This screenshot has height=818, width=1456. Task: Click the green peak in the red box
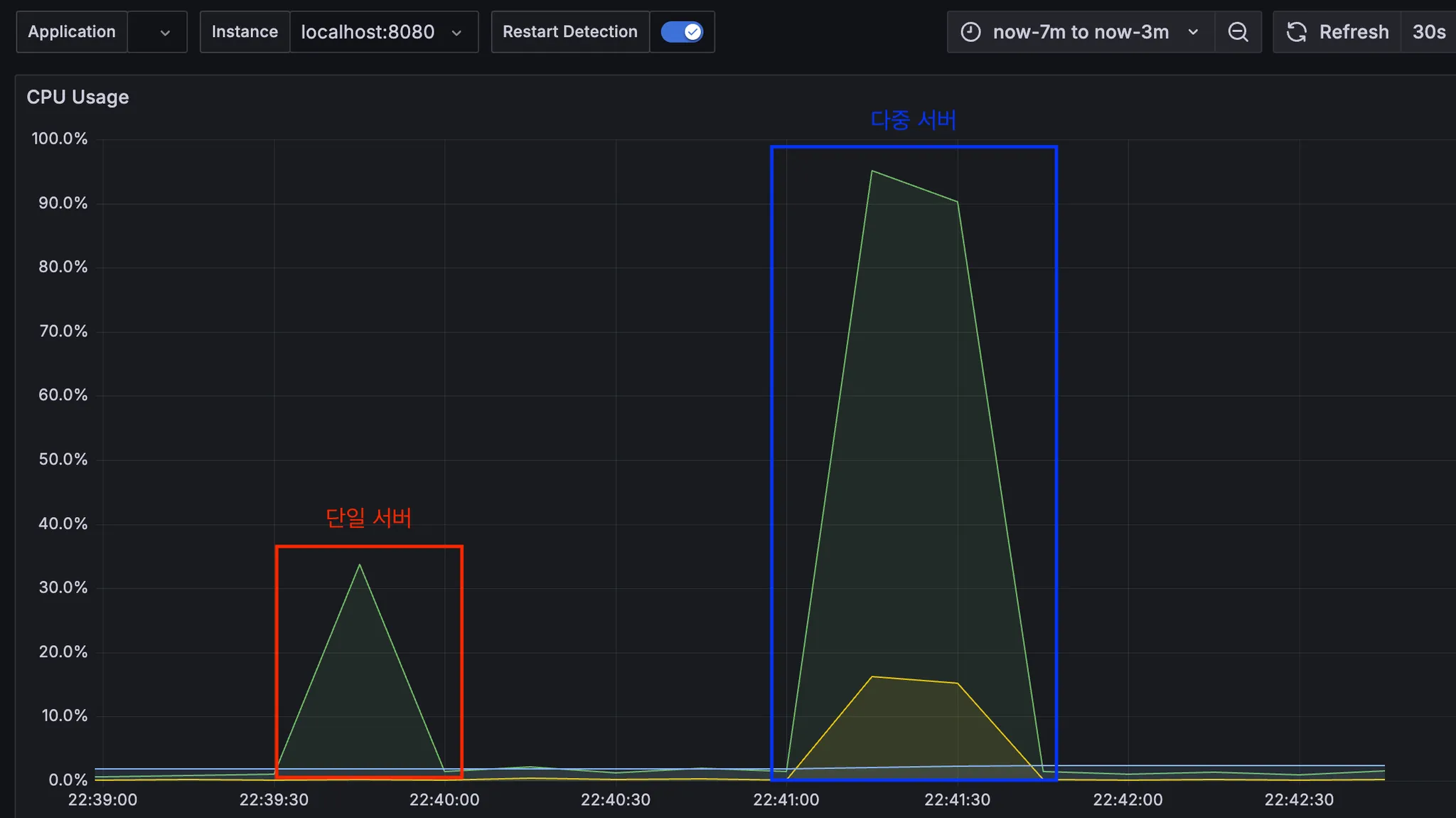click(360, 565)
